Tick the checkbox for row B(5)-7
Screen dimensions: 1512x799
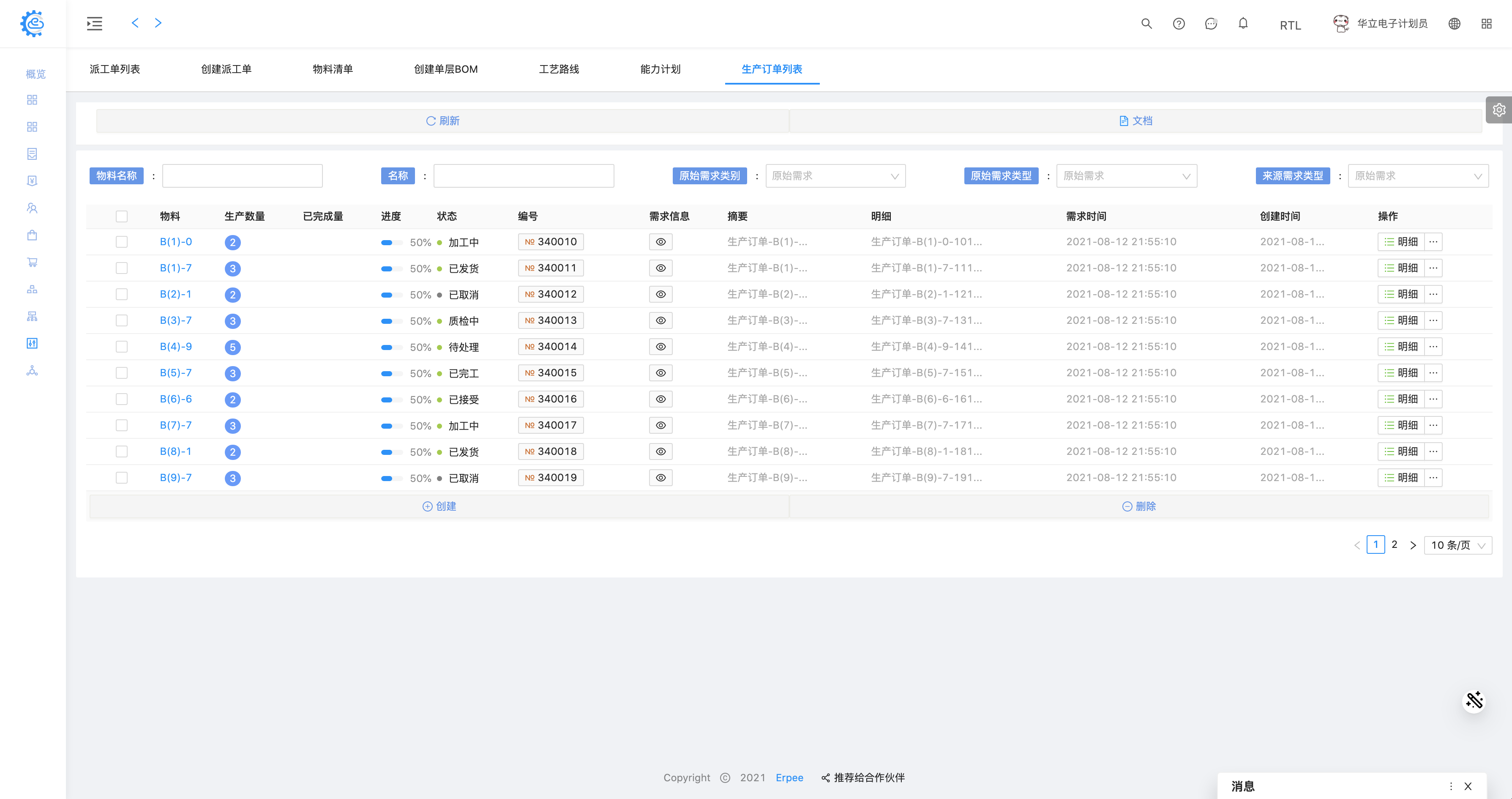point(122,373)
